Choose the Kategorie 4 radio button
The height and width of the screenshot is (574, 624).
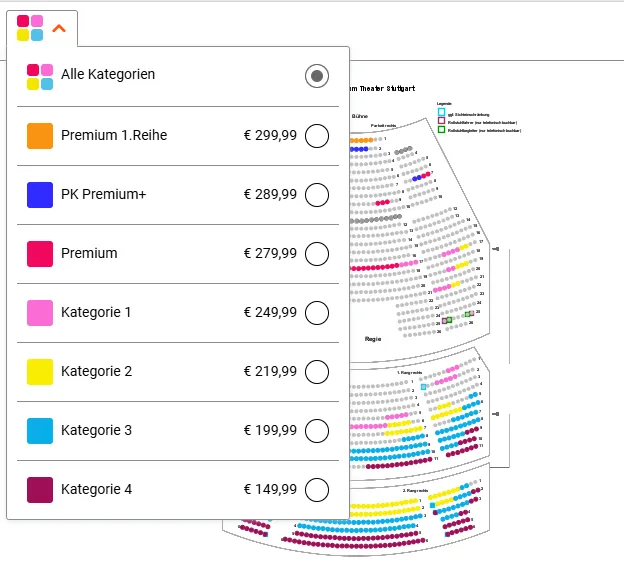click(317, 490)
